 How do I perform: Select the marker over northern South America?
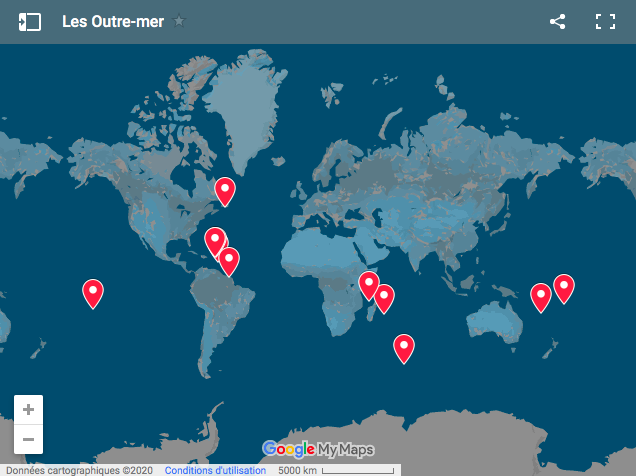[229, 260]
